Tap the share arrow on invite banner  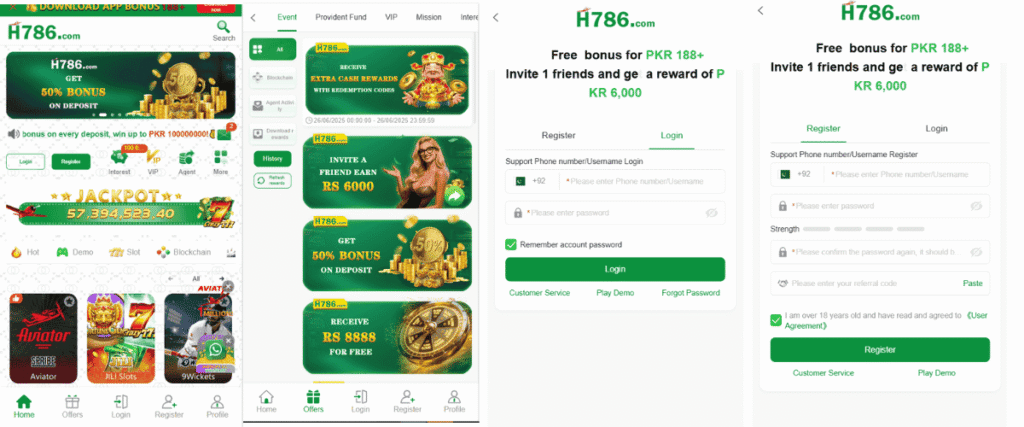455,196
